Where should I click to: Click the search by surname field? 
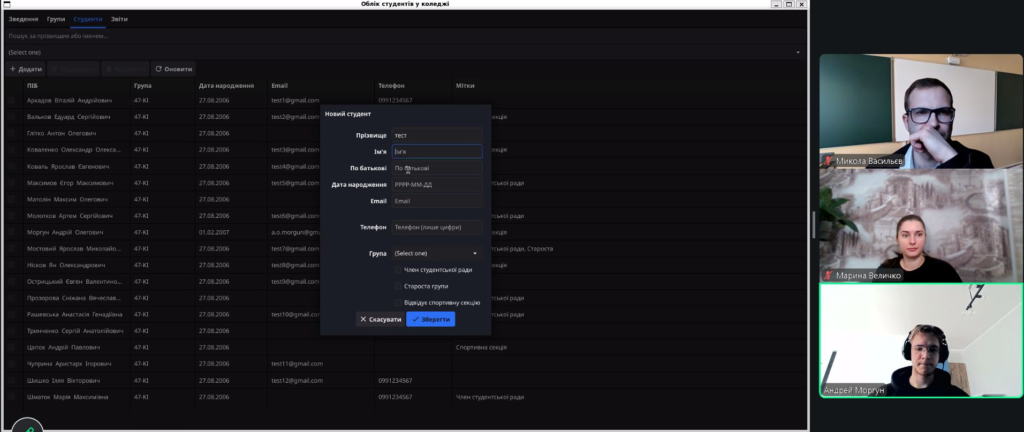pos(400,36)
